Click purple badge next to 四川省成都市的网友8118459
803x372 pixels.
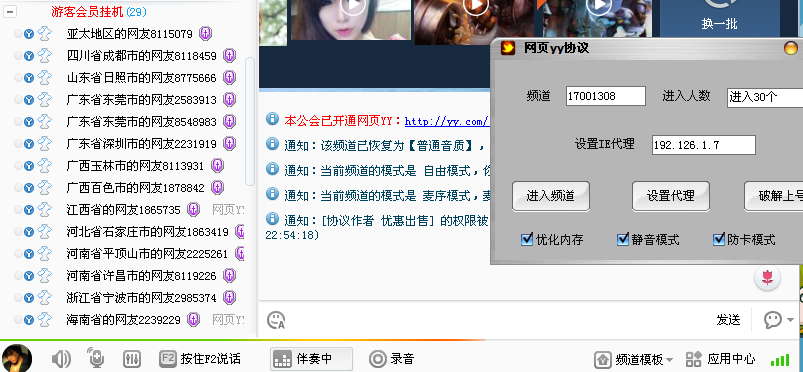pyautogui.click(x=229, y=55)
